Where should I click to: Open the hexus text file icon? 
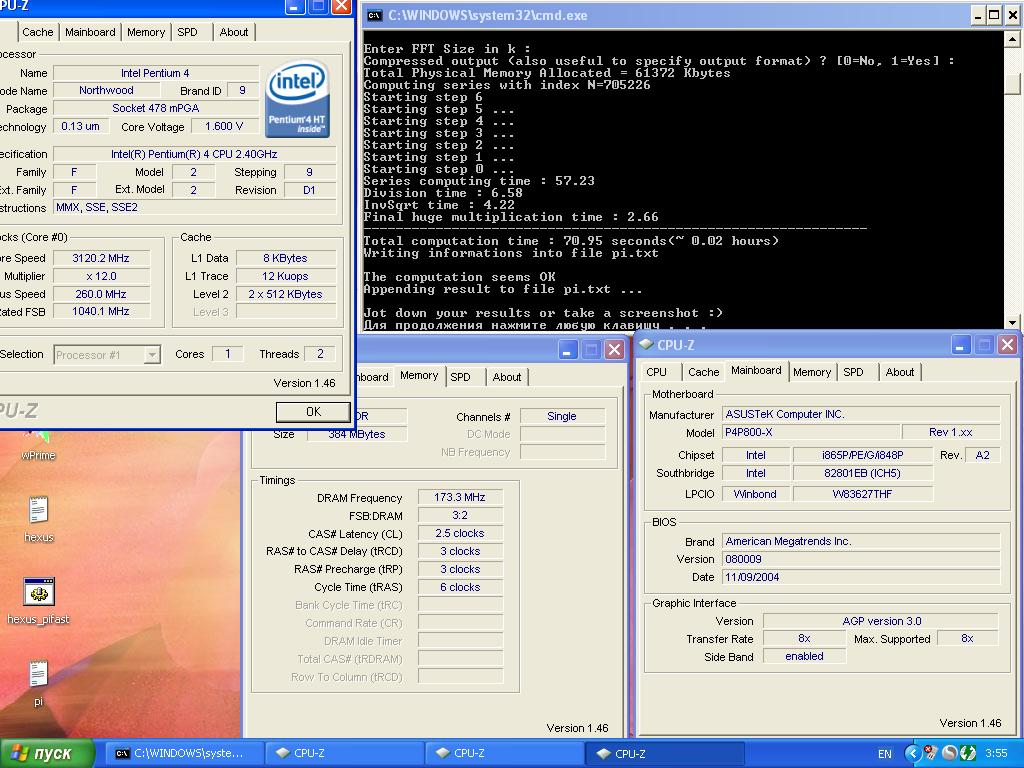pos(39,519)
